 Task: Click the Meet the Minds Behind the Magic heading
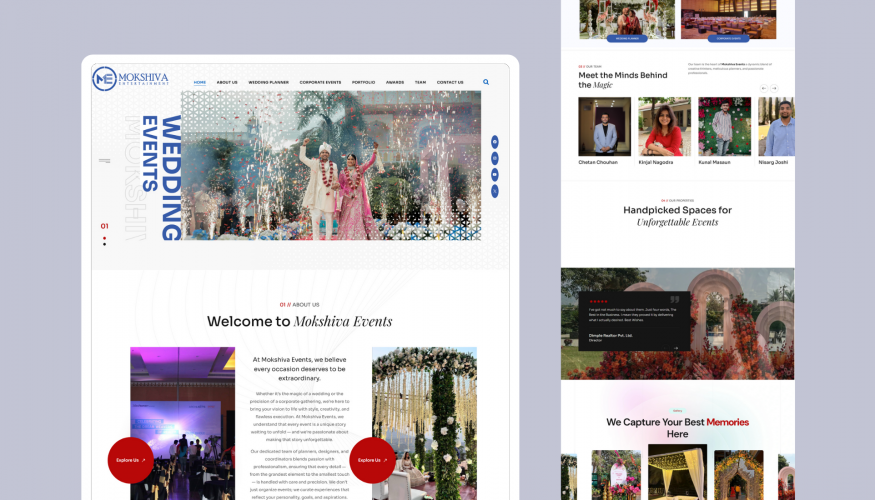pos(623,80)
